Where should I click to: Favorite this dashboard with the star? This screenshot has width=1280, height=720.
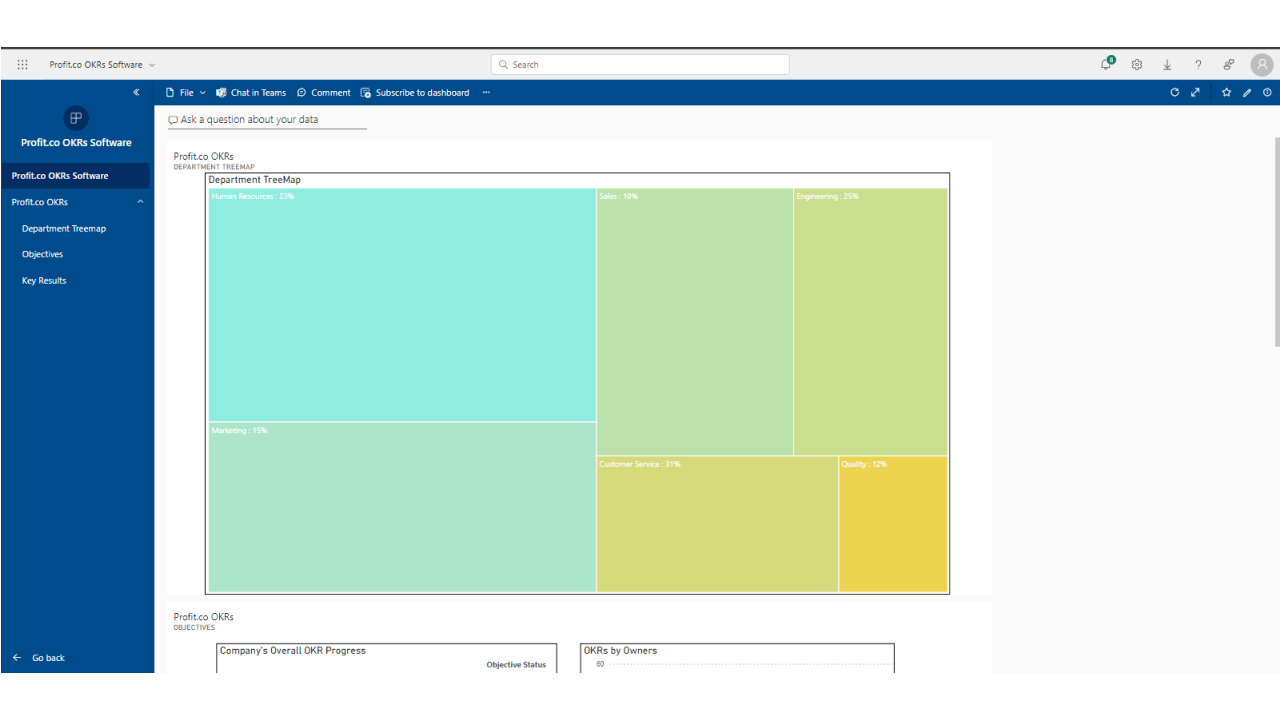coord(1227,92)
